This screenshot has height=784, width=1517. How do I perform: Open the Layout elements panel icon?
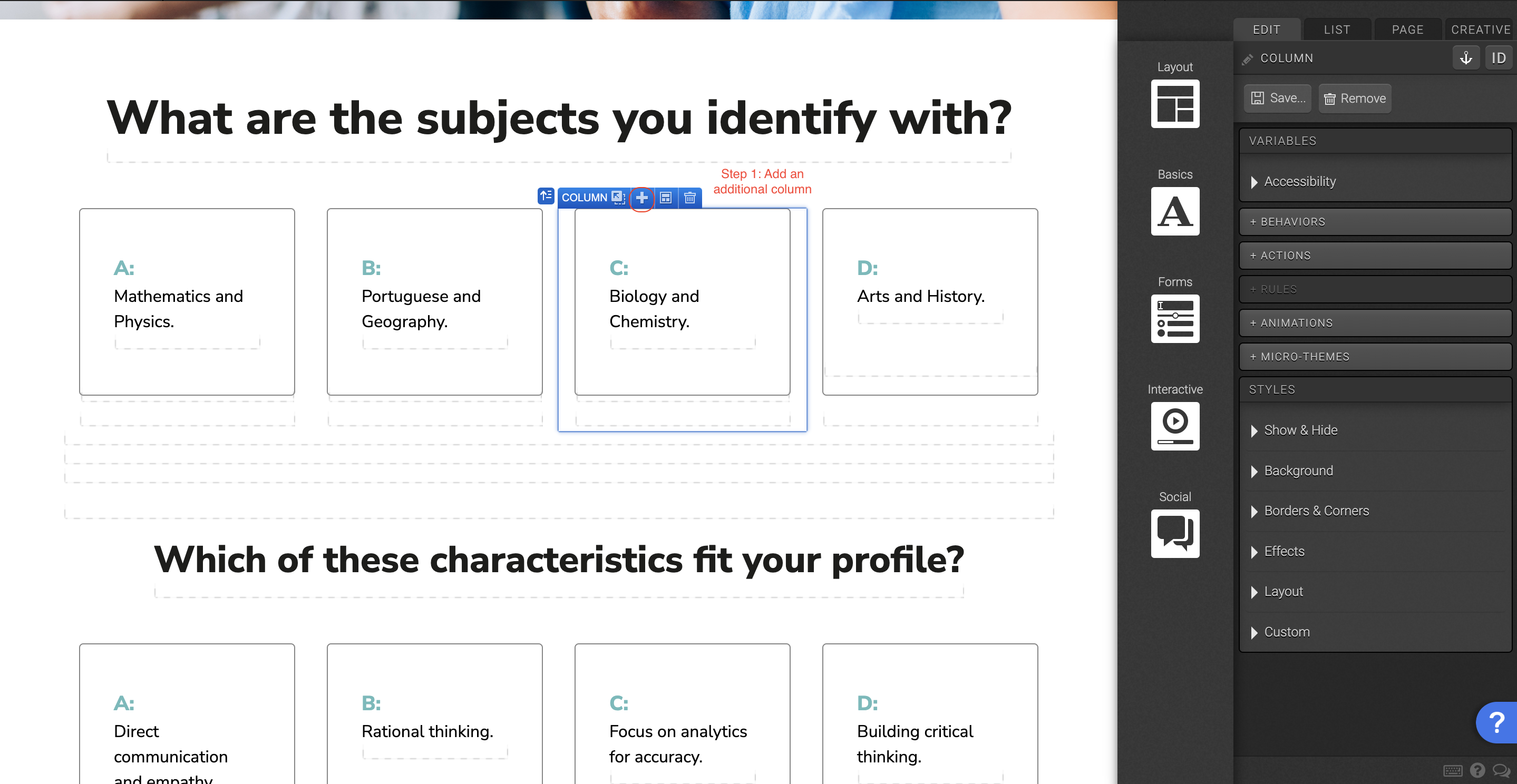click(1174, 104)
